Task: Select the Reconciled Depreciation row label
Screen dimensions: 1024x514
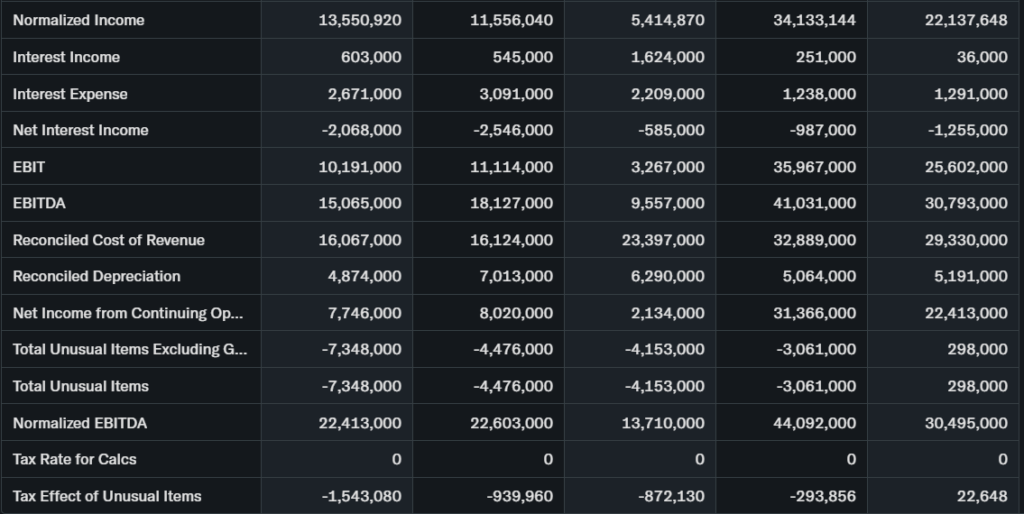Action: 96,276
